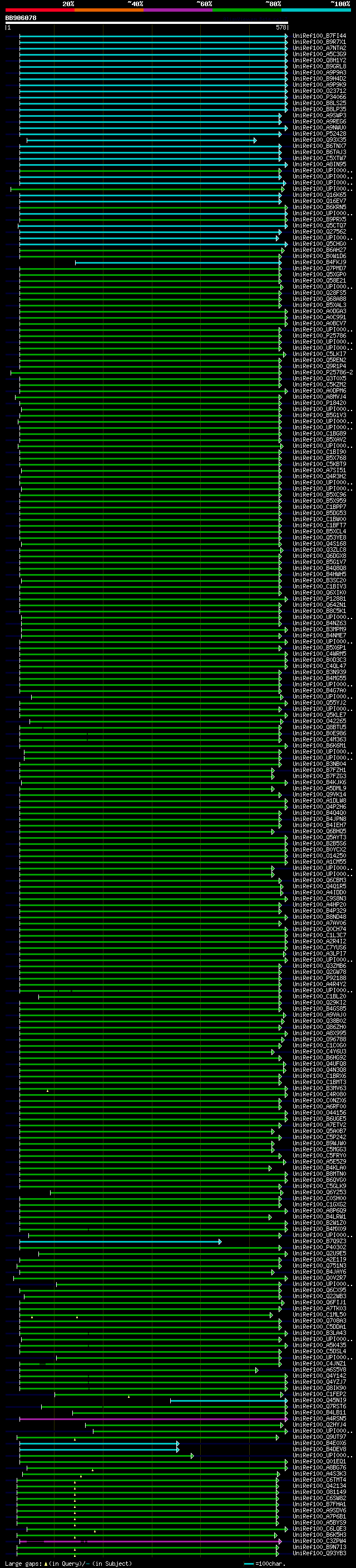This screenshot has height=1568, width=356.
Task: Select label UniRef100_C9S8N3
Action: 319,898
